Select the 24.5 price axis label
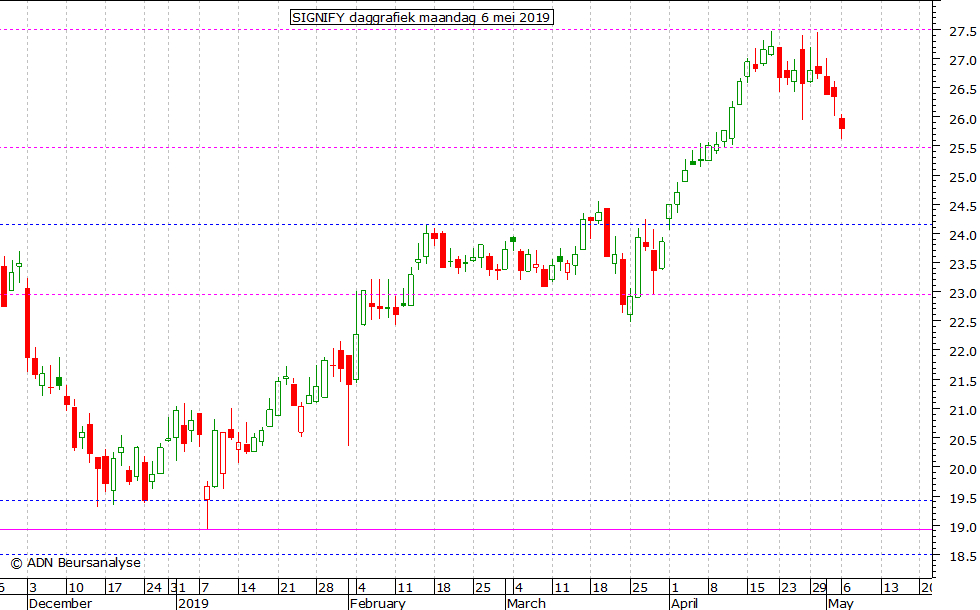This screenshot has width=980, height=610. pos(962,207)
